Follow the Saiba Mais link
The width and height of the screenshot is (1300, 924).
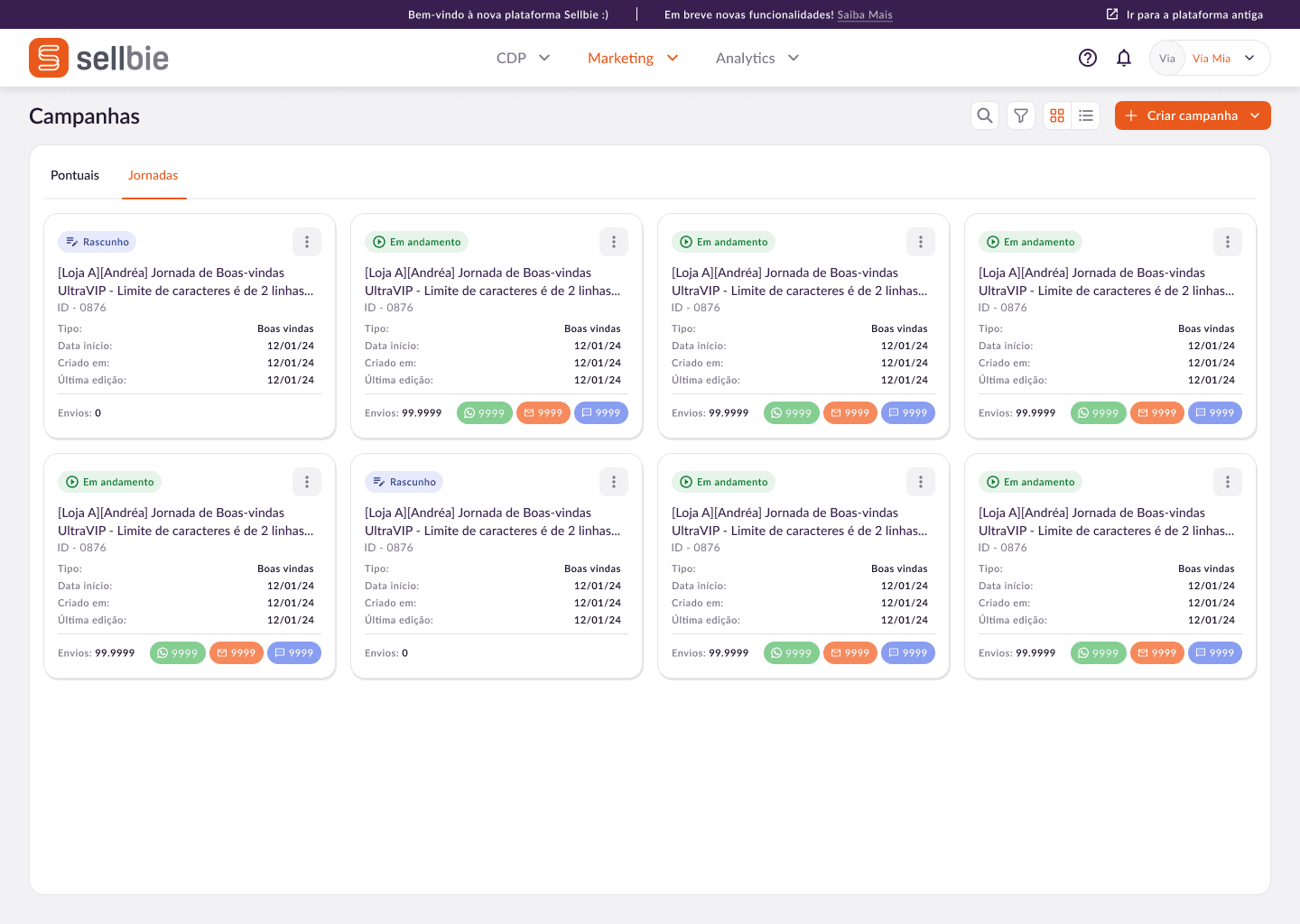(x=865, y=14)
